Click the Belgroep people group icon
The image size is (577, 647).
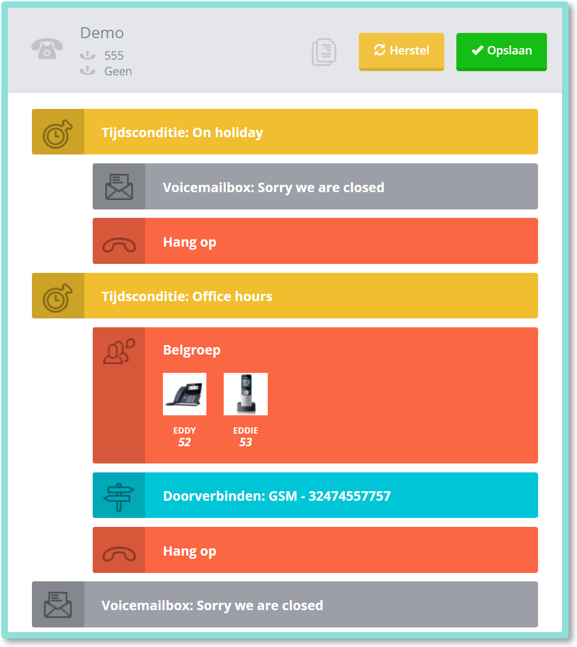point(119,351)
